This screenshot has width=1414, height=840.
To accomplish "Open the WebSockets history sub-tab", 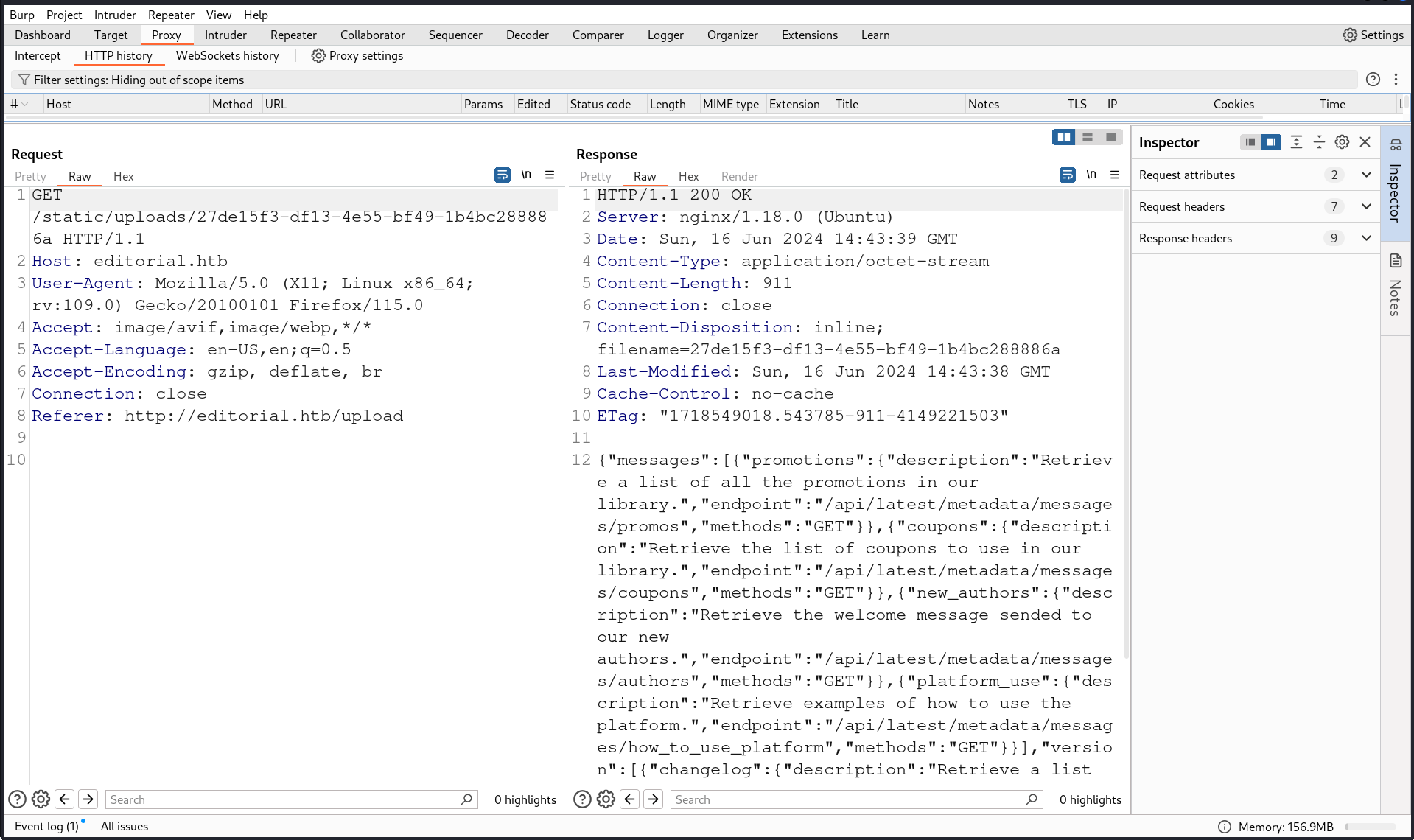I will [x=228, y=55].
